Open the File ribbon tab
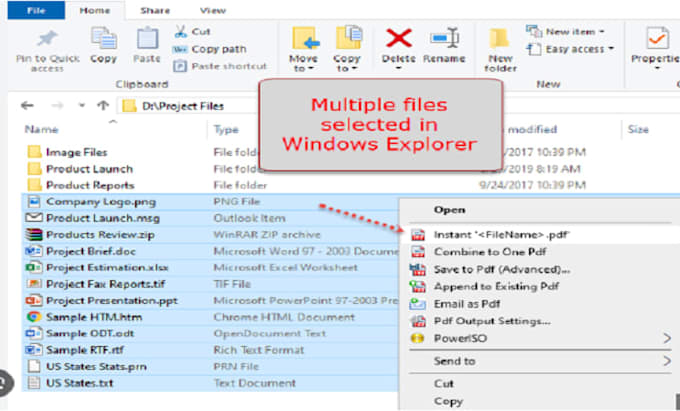Screen dimensions: 680x411 tap(36, 10)
